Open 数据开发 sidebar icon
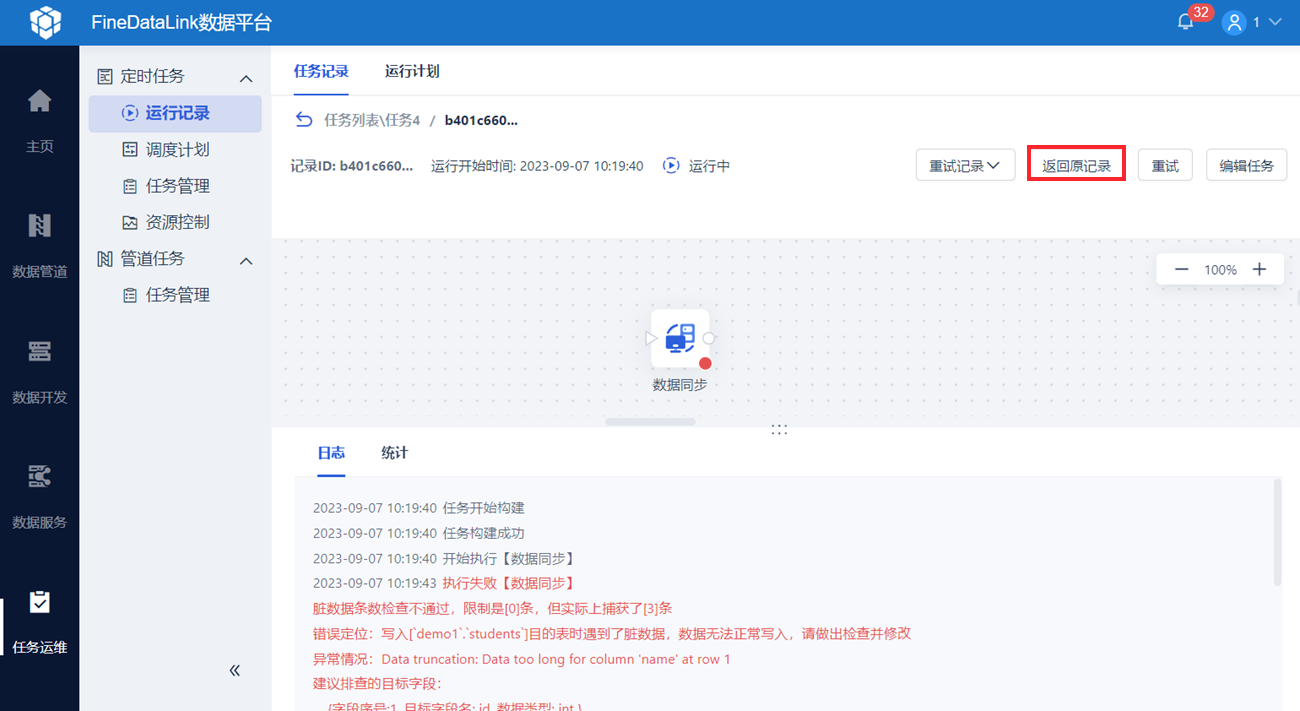The height and width of the screenshot is (711, 1300). (39, 351)
